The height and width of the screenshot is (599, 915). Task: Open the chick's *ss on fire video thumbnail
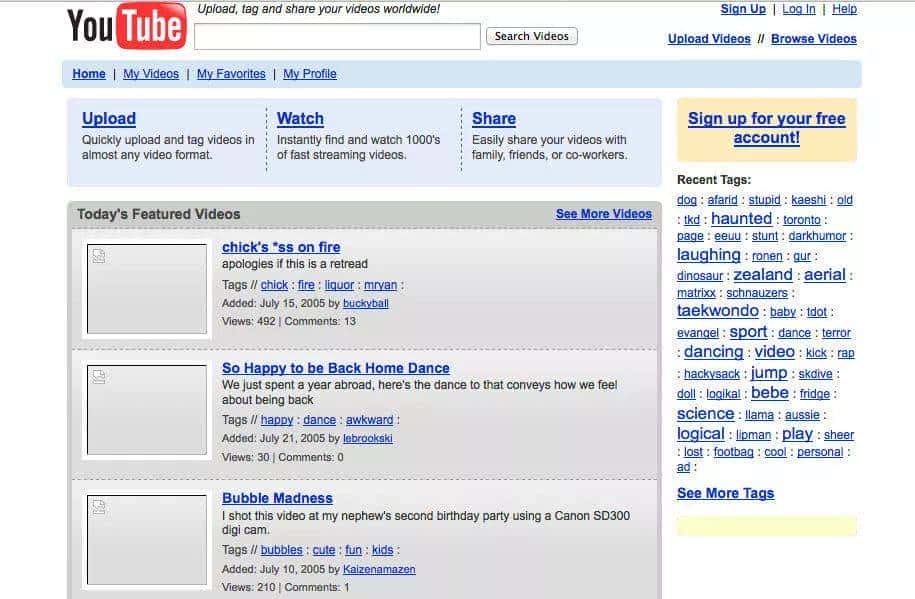[x=146, y=289]
